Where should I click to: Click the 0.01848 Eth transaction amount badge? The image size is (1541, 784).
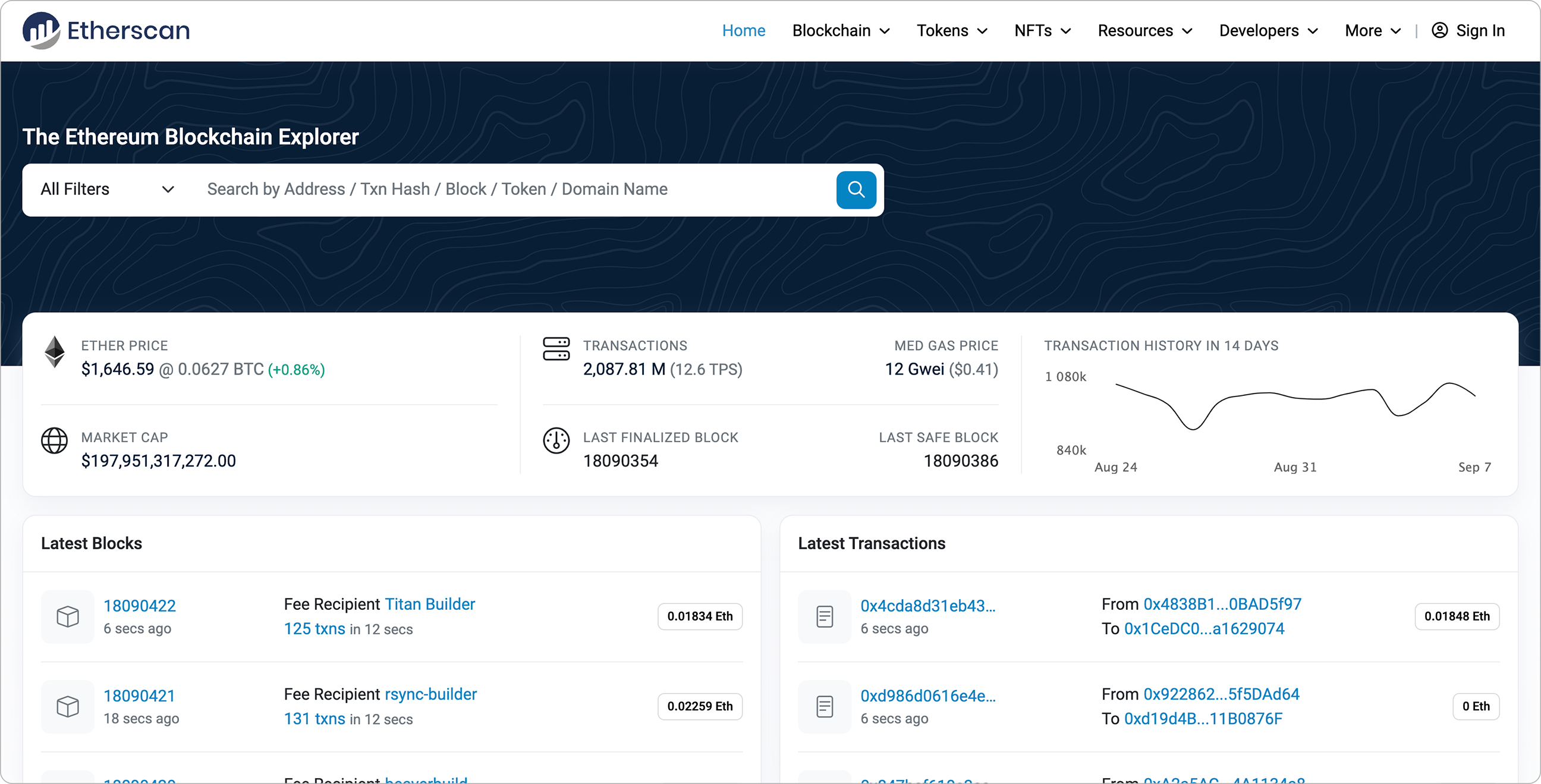pyautogui.click(x=1457, y=616)
